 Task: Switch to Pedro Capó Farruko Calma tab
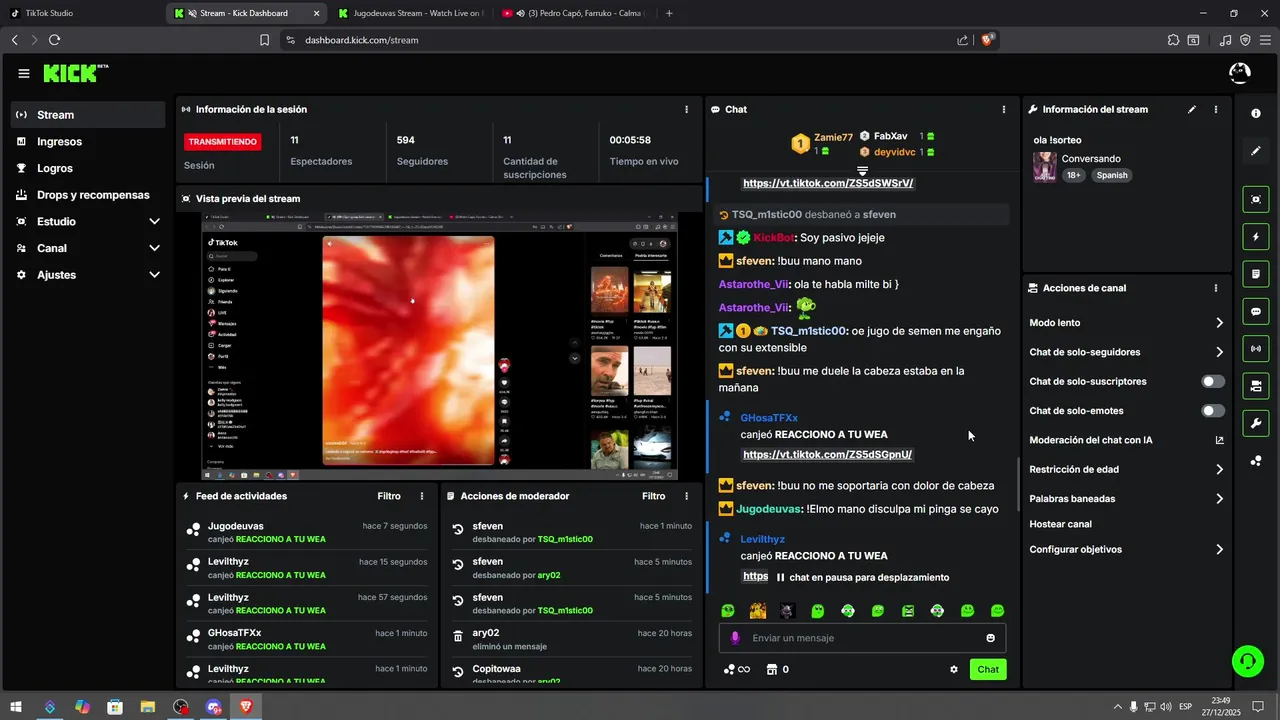[575, 13]
